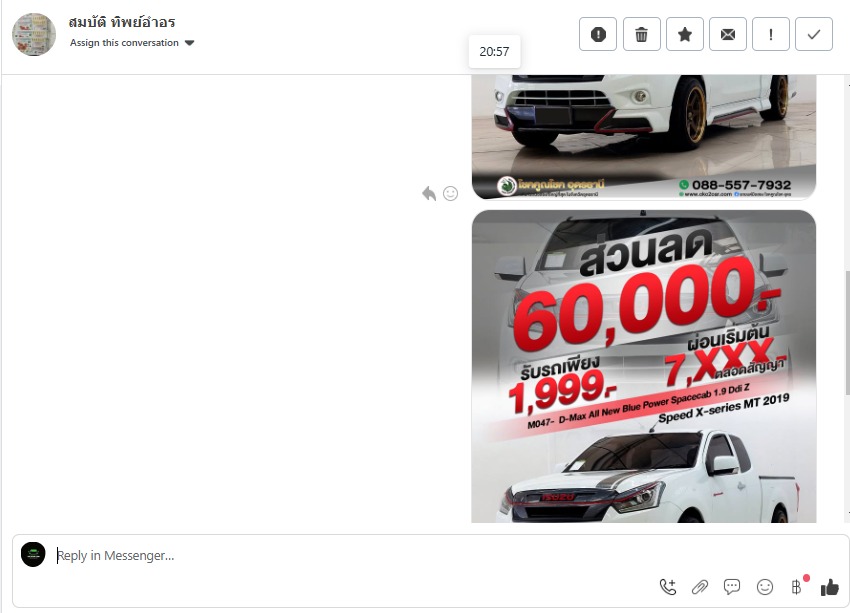Attach a file with paperclip icon

(x=700, y=587)
